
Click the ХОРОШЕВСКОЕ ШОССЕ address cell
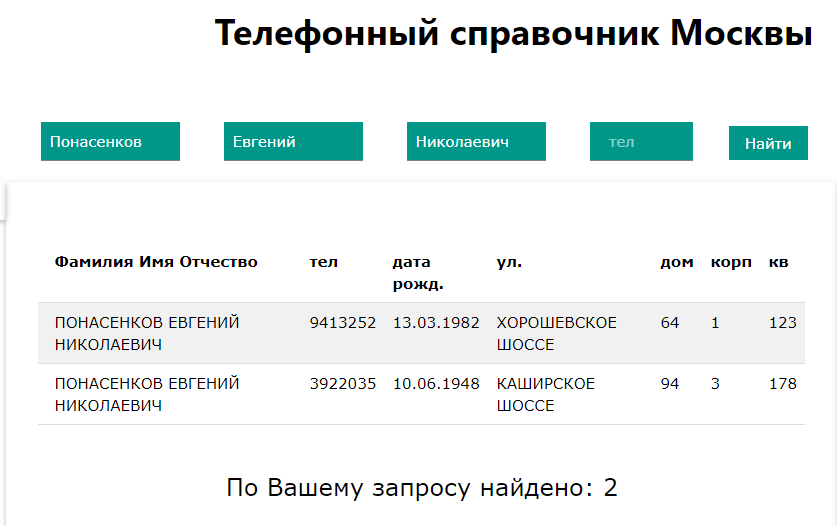click(557, 333)
